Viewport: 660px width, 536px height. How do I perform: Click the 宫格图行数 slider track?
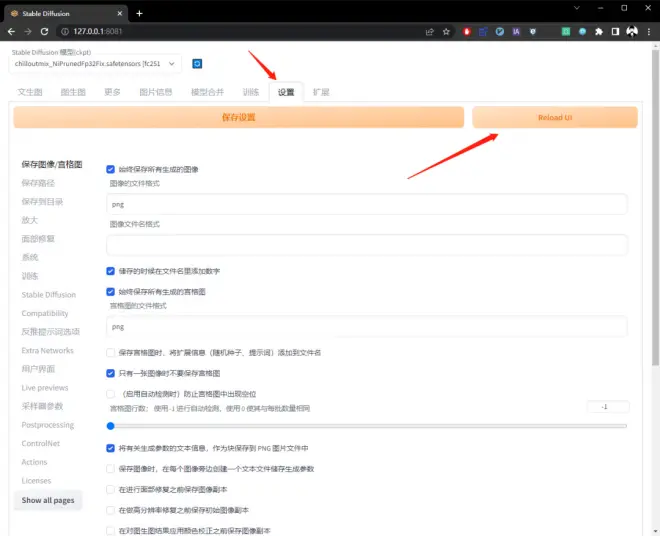click(368, 426)
